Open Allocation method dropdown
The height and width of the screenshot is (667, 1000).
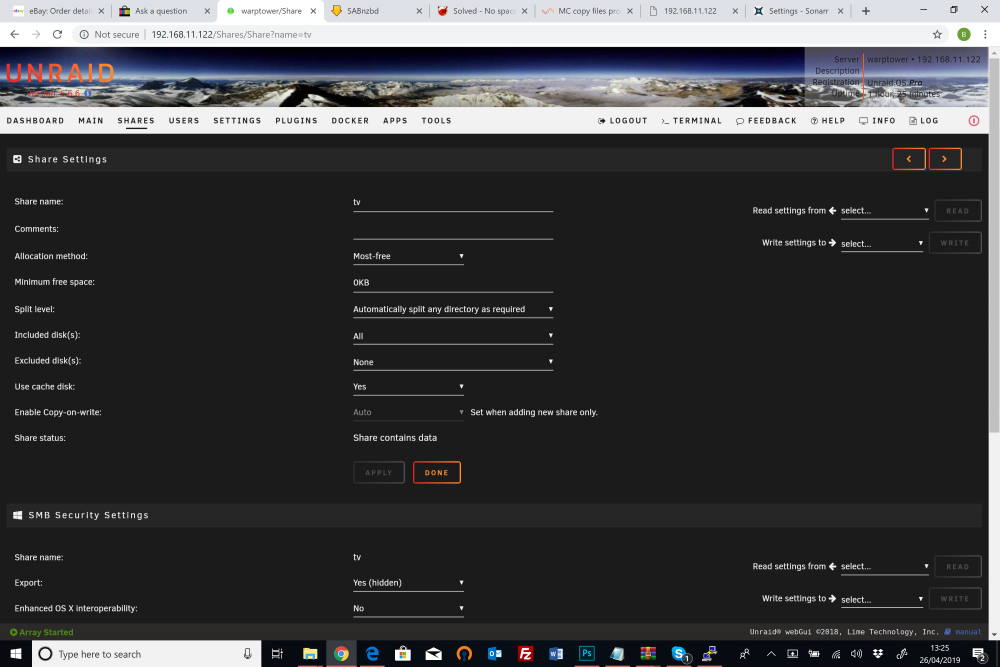click(409, 256)
